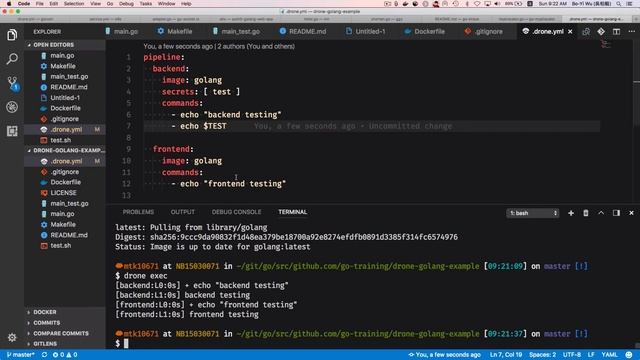Click the diamond GitLens icon in editor toolbar
The width and height of the screenshot is (640, 360).
[601, 31]
